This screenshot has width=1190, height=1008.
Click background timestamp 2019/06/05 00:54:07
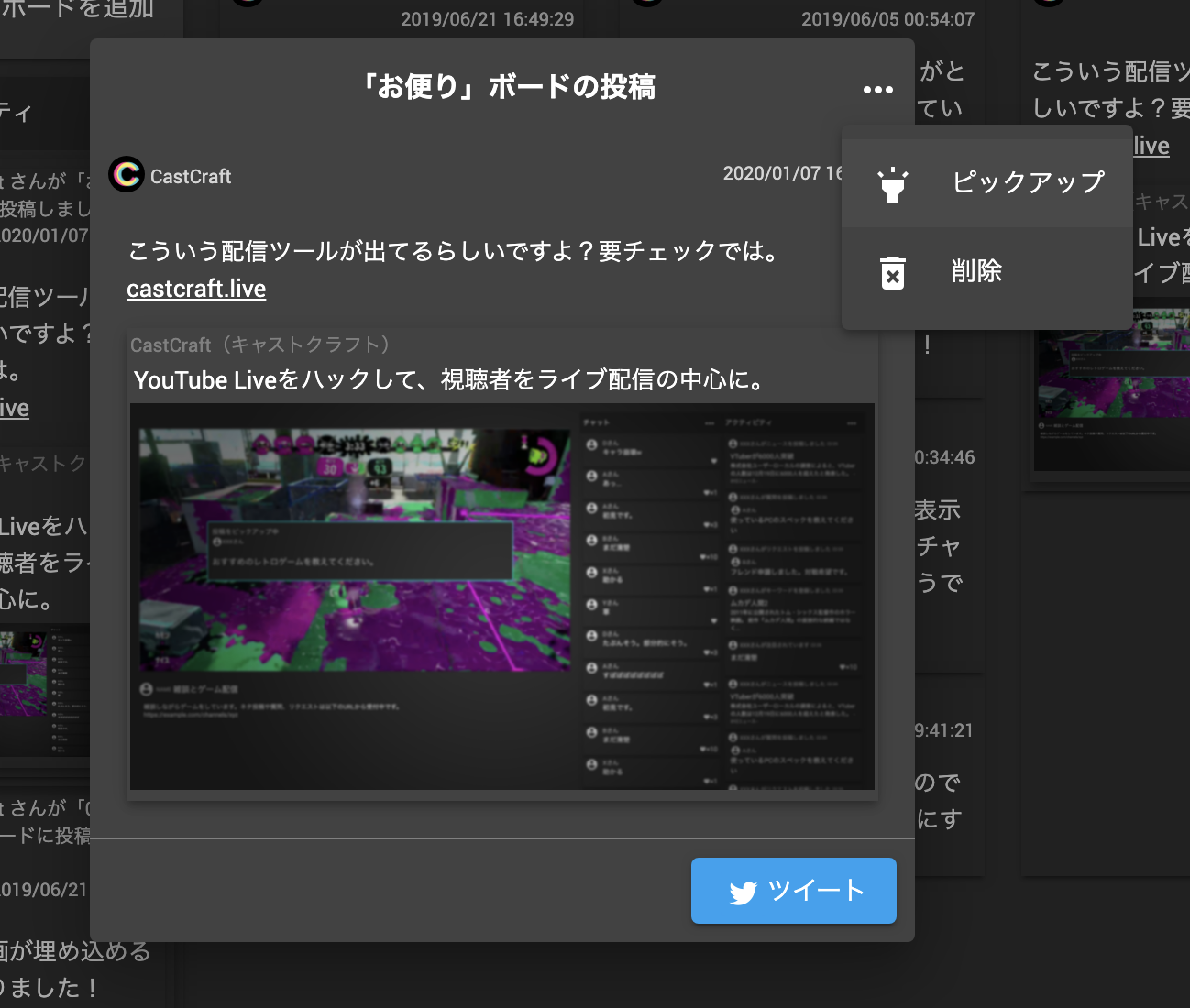[887, 19]
